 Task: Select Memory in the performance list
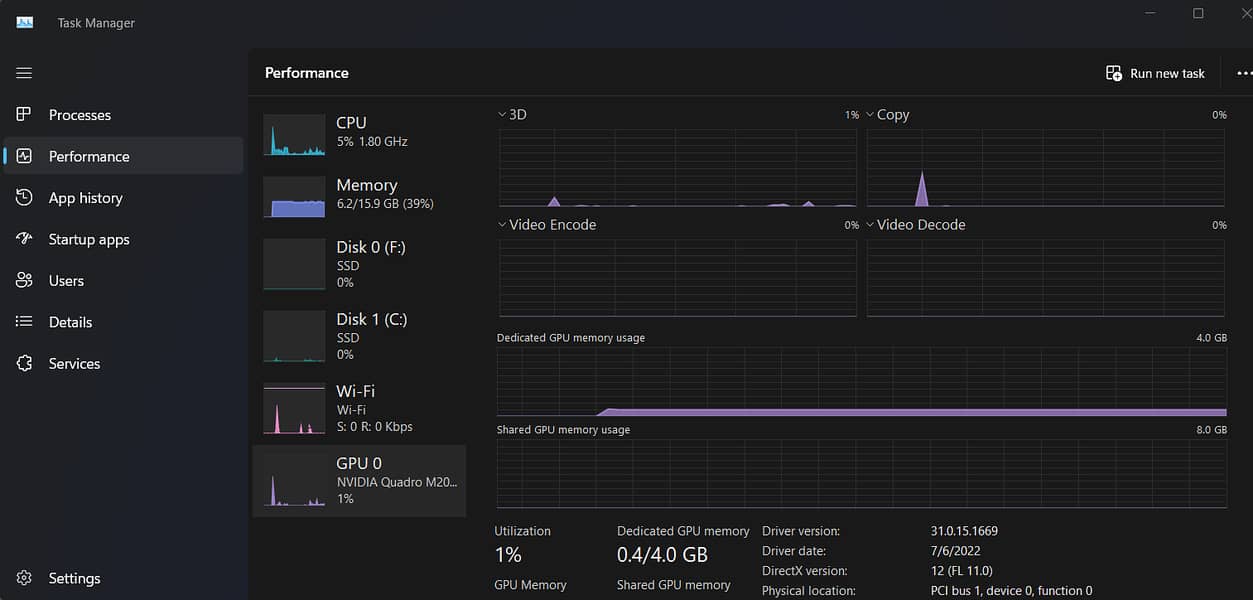coord(359,195)
